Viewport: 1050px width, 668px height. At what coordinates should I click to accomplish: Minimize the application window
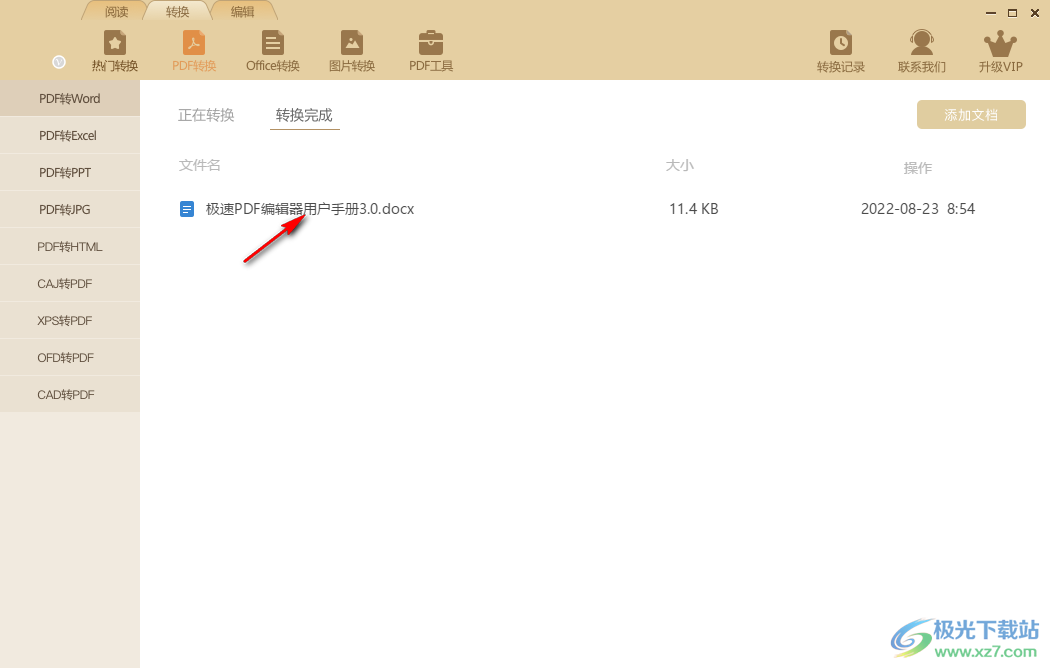pyautogui.click(x=991, y=13)
